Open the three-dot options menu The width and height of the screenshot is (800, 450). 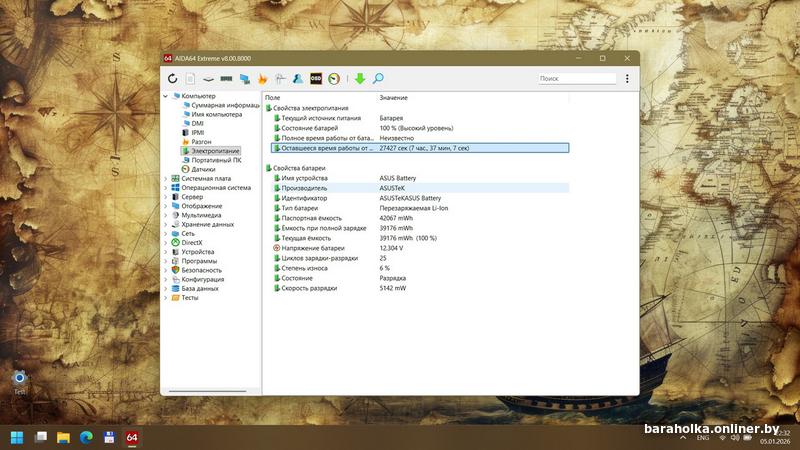[627, 78]
